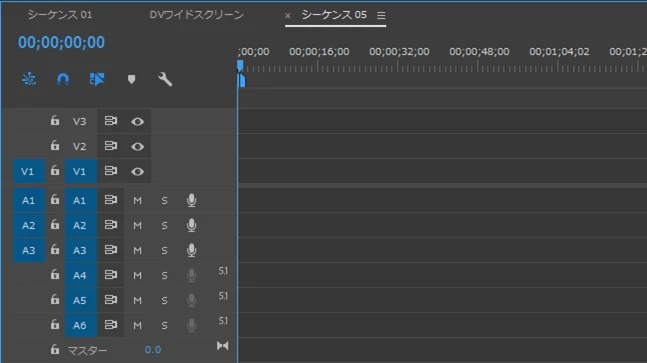The image size is (647, 363).
Task: Enable voice-over record on track A3
Action: tap(191, 250)
